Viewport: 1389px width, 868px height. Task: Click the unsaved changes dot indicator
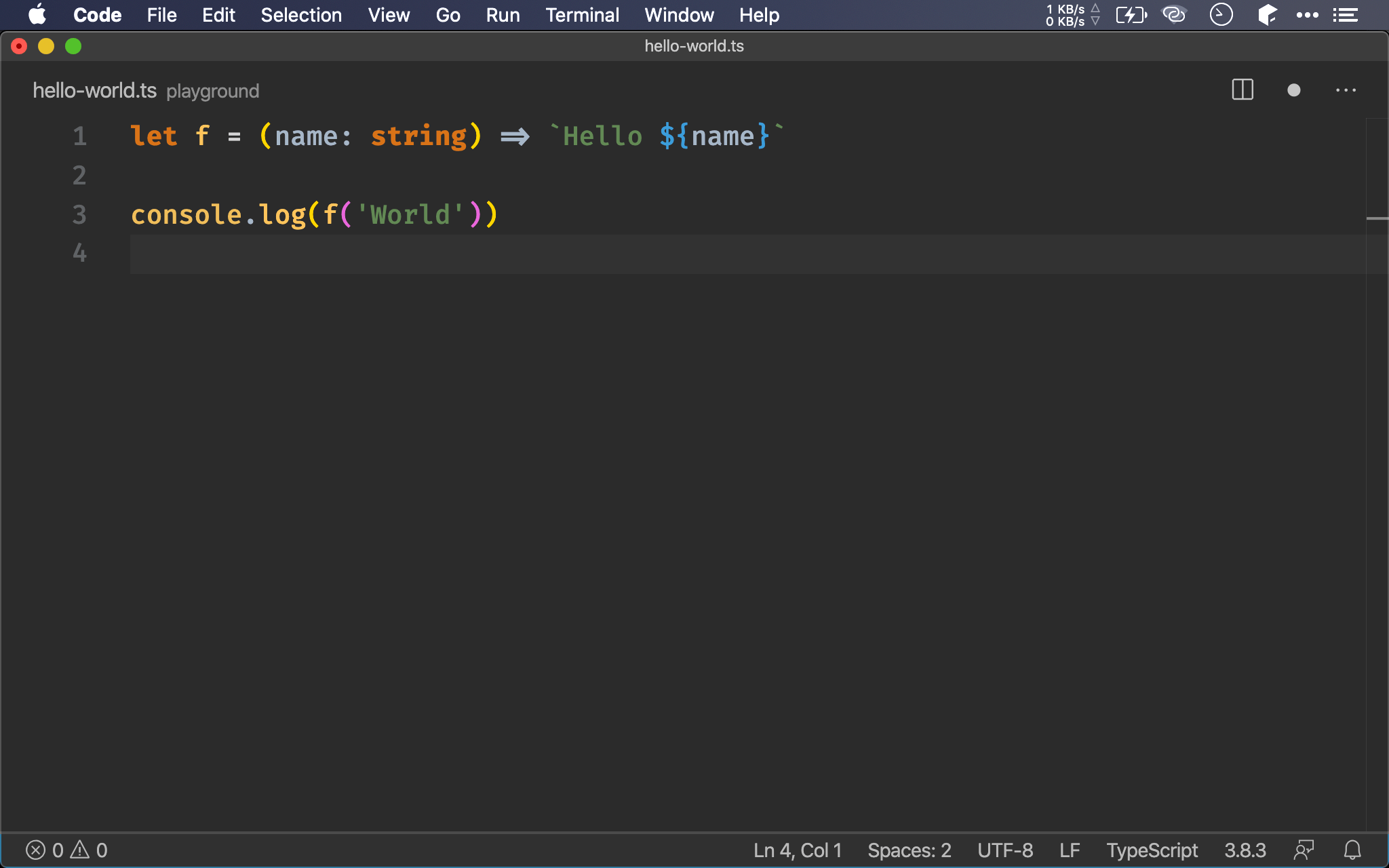[x=1294, y=90]
